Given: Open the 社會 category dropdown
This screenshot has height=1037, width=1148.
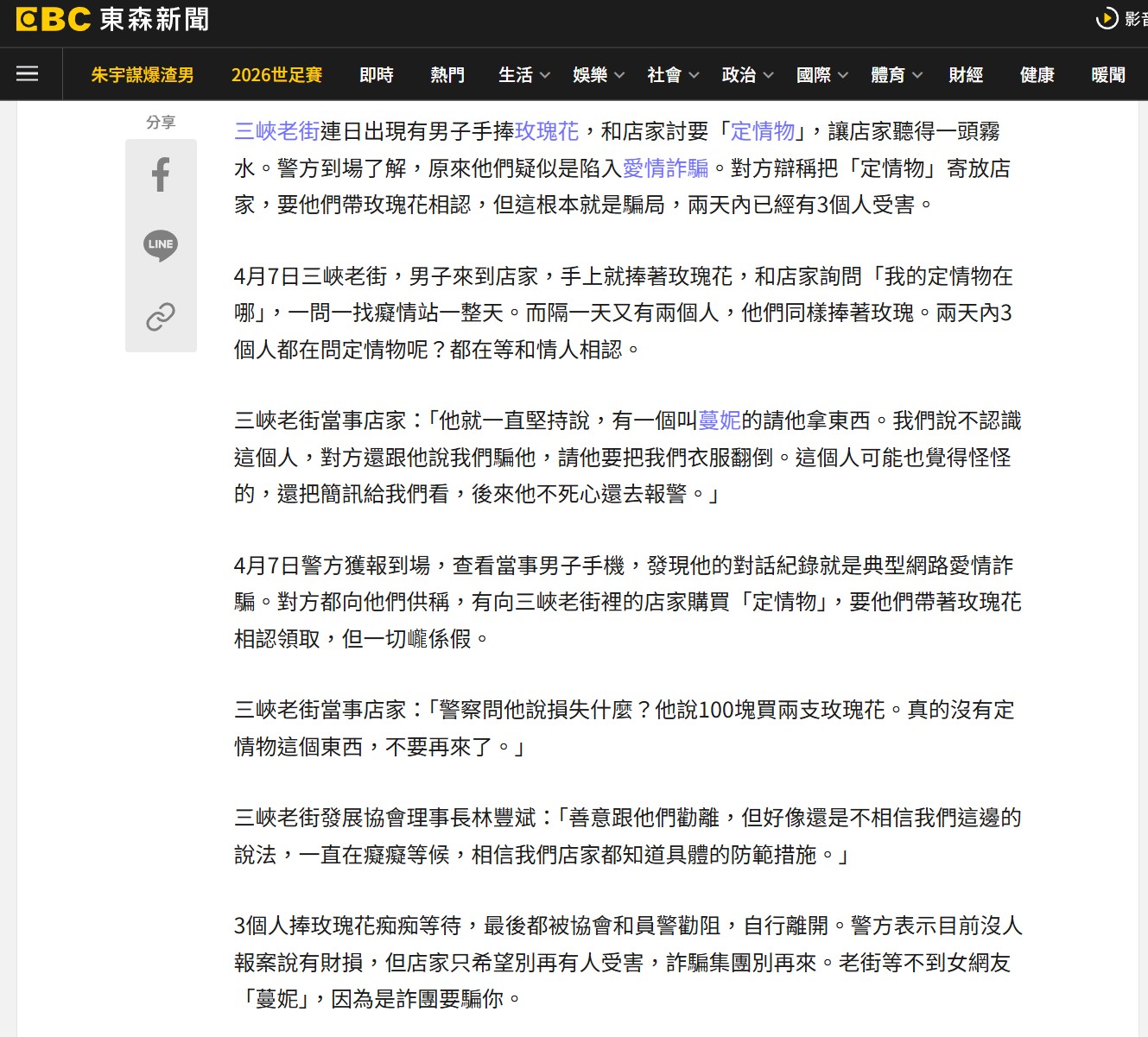Looking at the screenshot, I should pos(673,75).
